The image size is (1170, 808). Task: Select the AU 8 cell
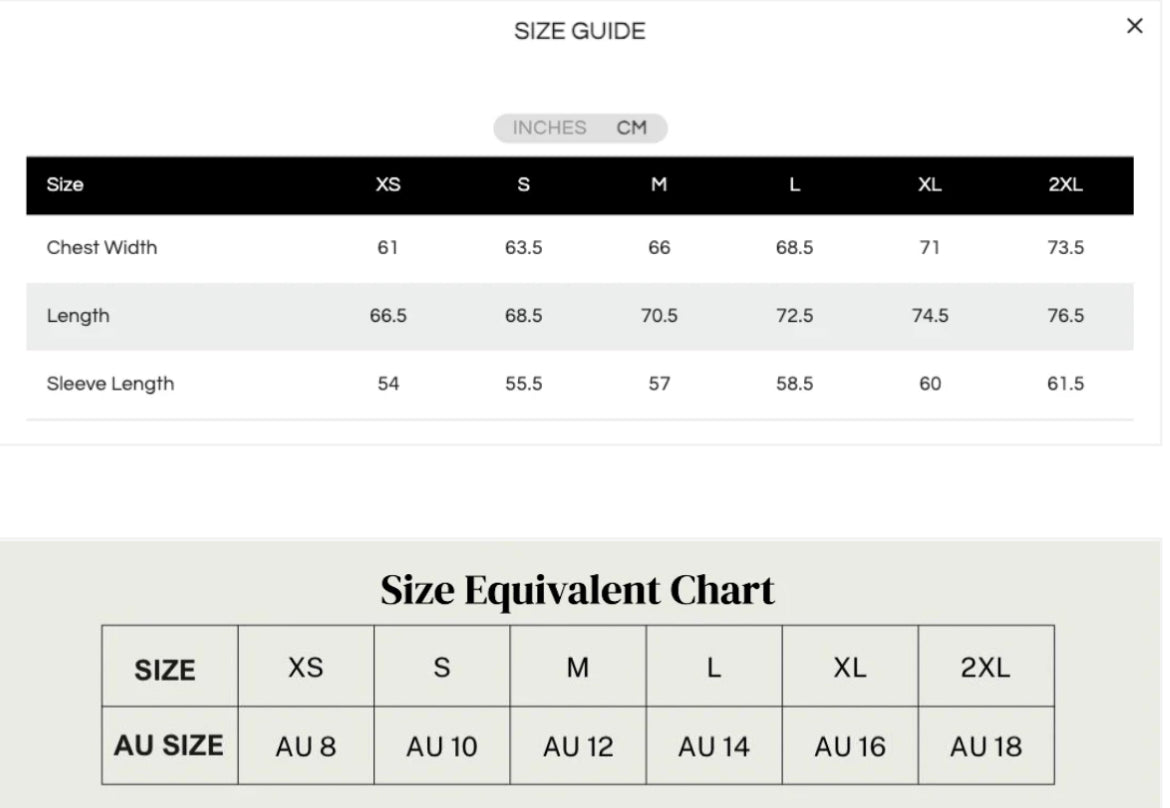pos(306,746)
